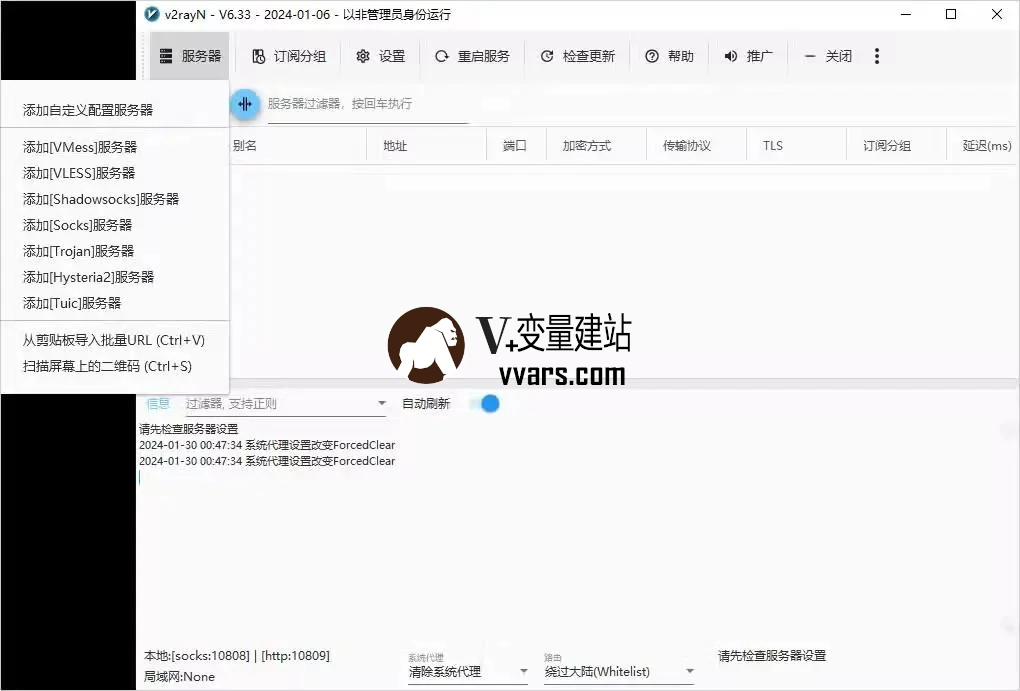
Task: Click the promotion speaker icon
Action: pos(731,57)
